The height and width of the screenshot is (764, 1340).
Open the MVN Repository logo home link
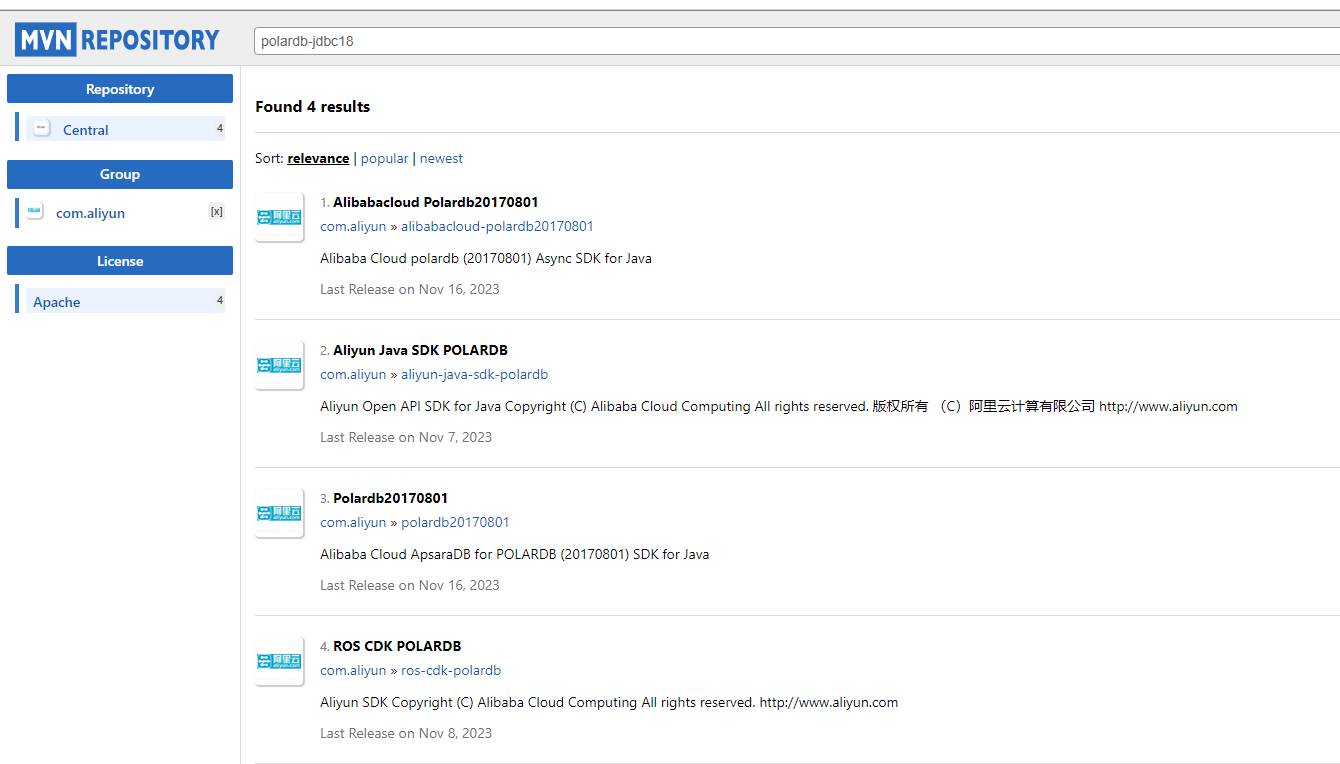coord(117,40)
